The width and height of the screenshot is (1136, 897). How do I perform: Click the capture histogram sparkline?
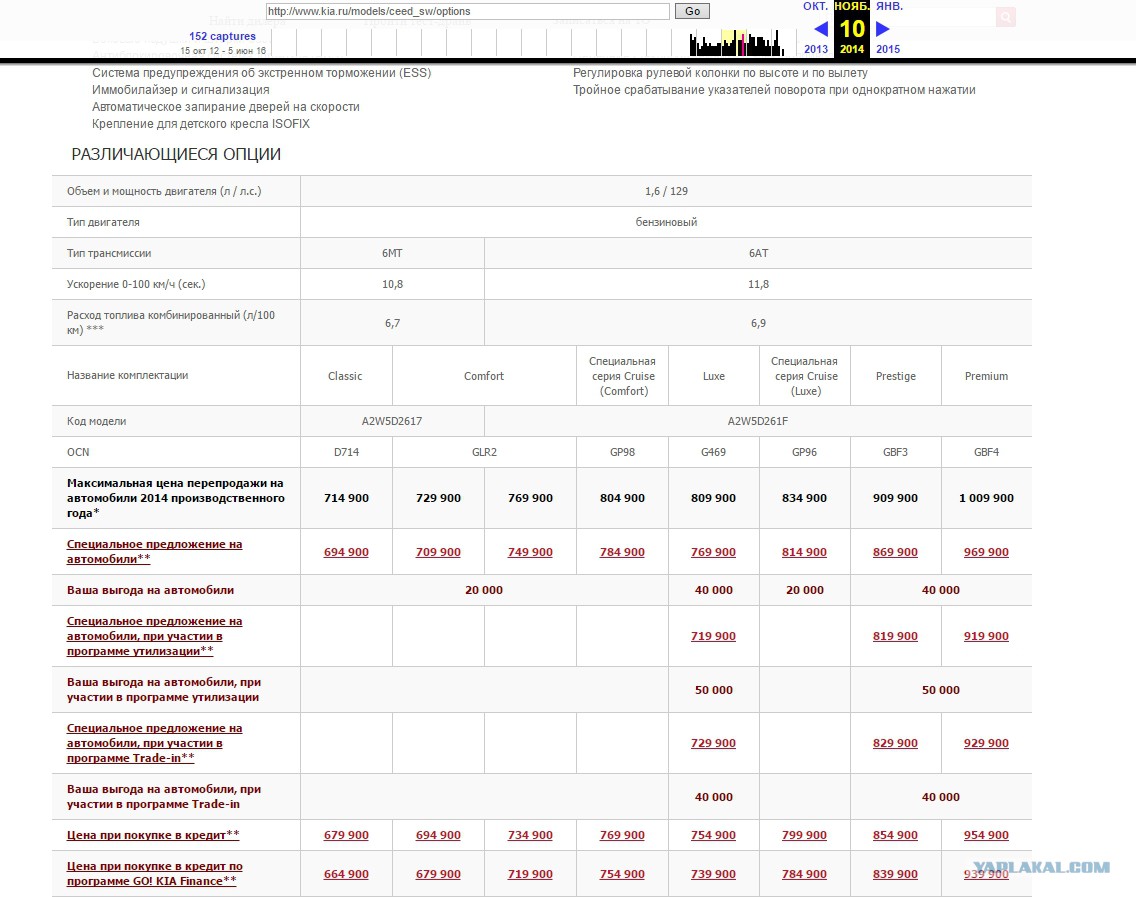737,43
